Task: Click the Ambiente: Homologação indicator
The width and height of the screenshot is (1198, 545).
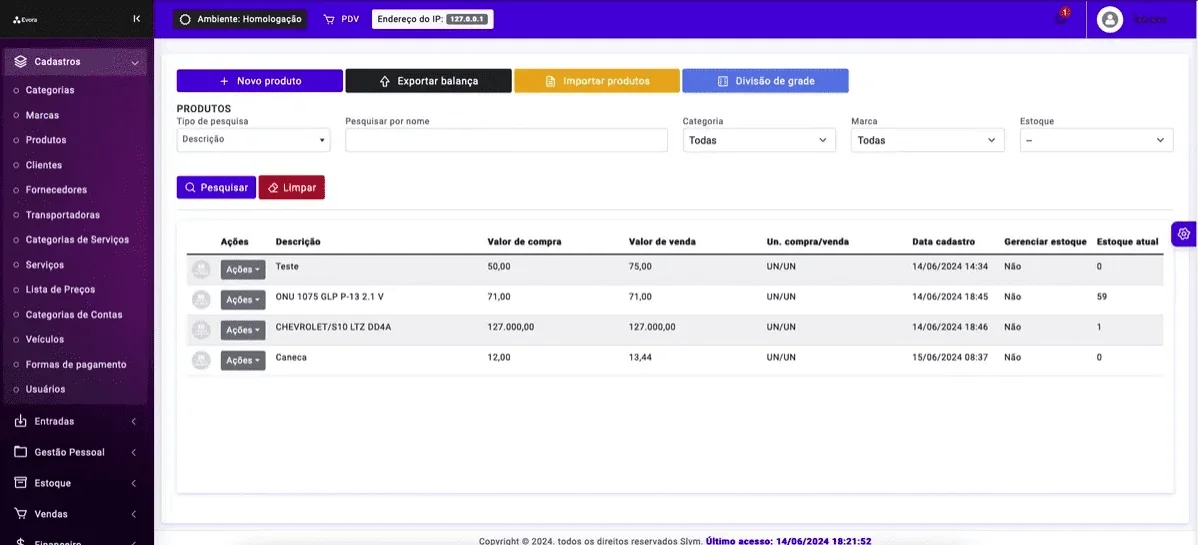Action: point(241,19)
